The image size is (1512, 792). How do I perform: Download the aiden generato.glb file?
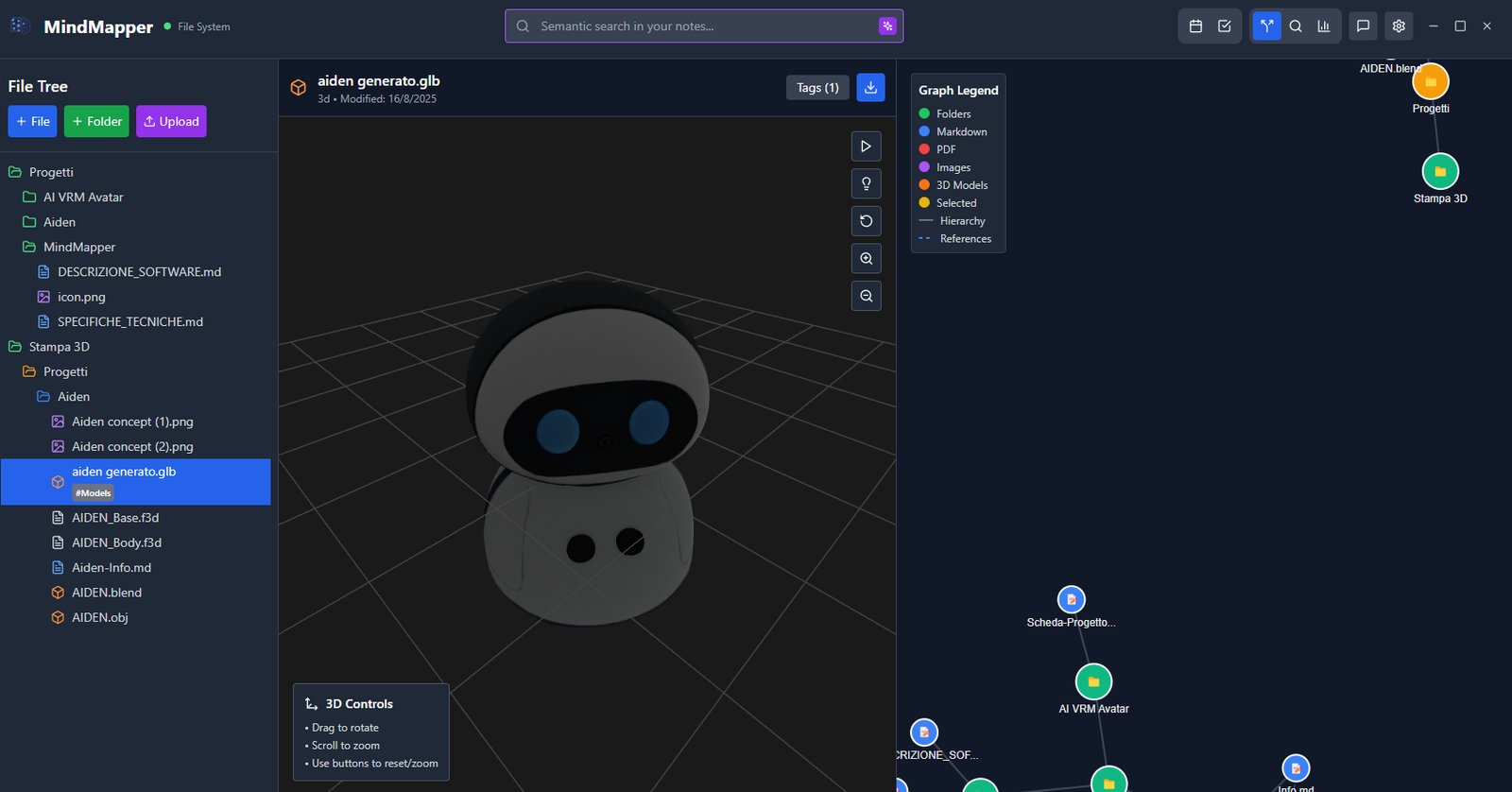(x=870, y=88)
